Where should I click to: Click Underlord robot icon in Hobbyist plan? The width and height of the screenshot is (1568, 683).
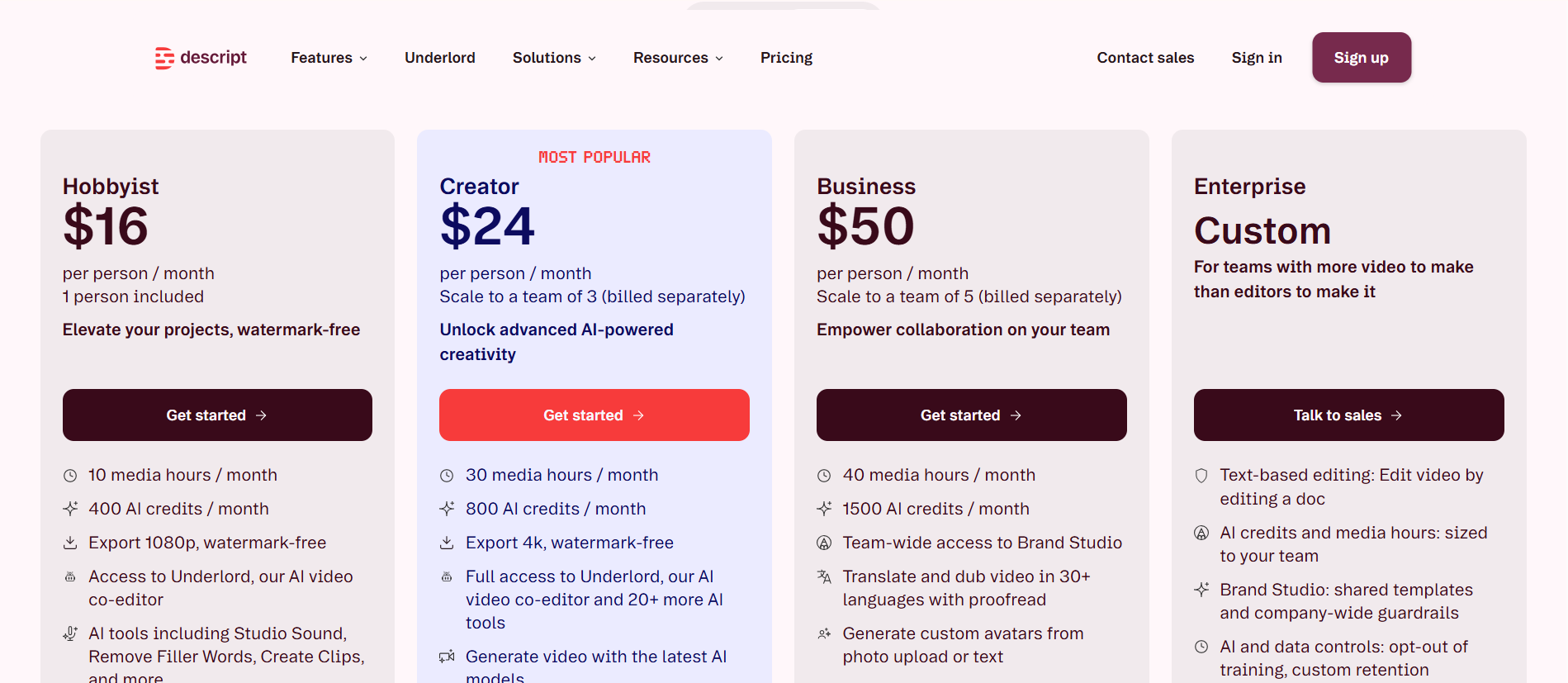(x=70, y=576)
